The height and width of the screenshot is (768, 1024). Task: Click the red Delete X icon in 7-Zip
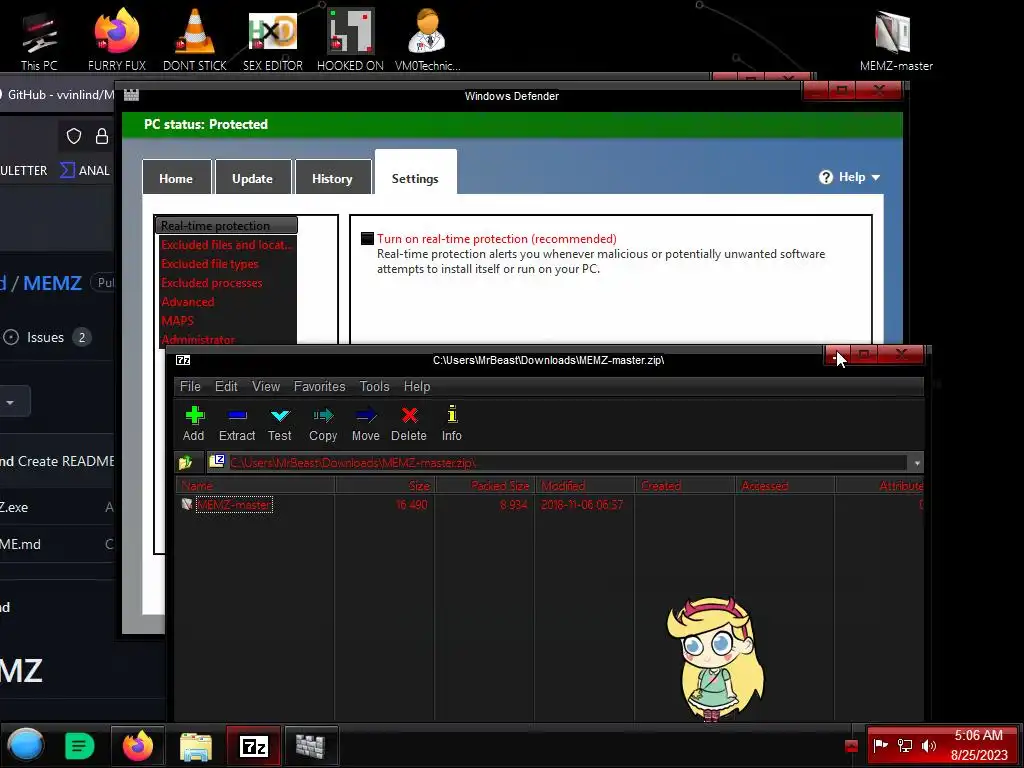(x=409, y=415)
